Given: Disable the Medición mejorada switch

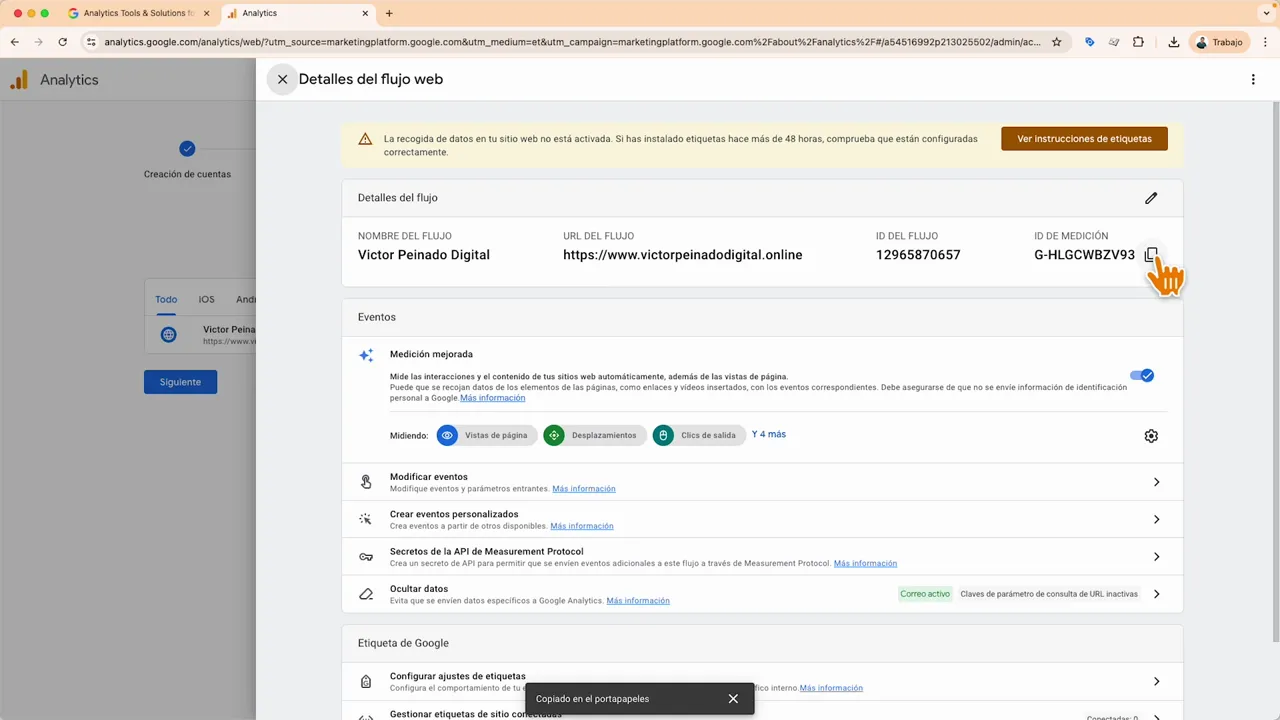Looking at the screenshot, I should (x=1142, y=375).
